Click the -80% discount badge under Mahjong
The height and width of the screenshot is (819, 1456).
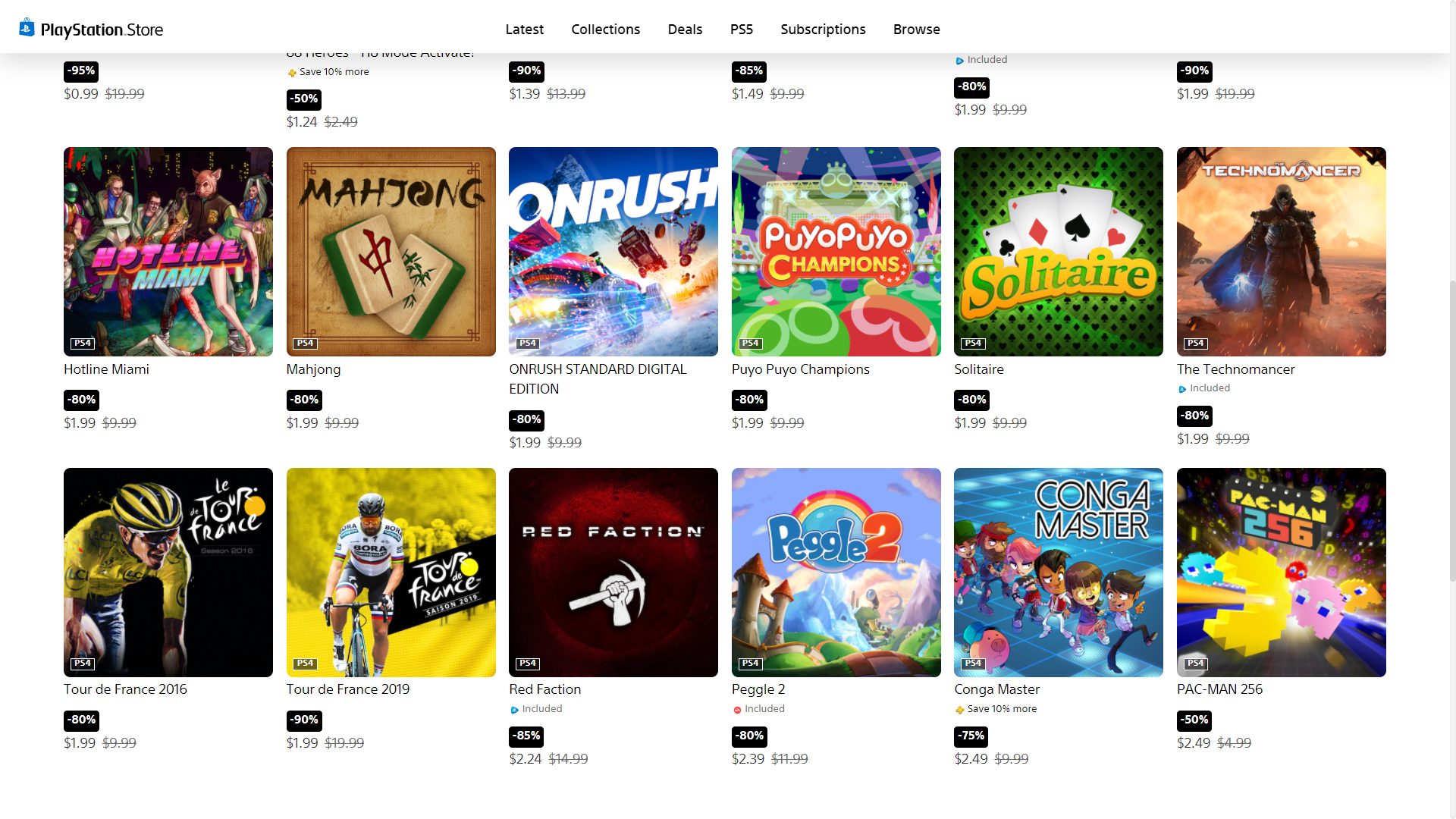click(x=305, y=400)
